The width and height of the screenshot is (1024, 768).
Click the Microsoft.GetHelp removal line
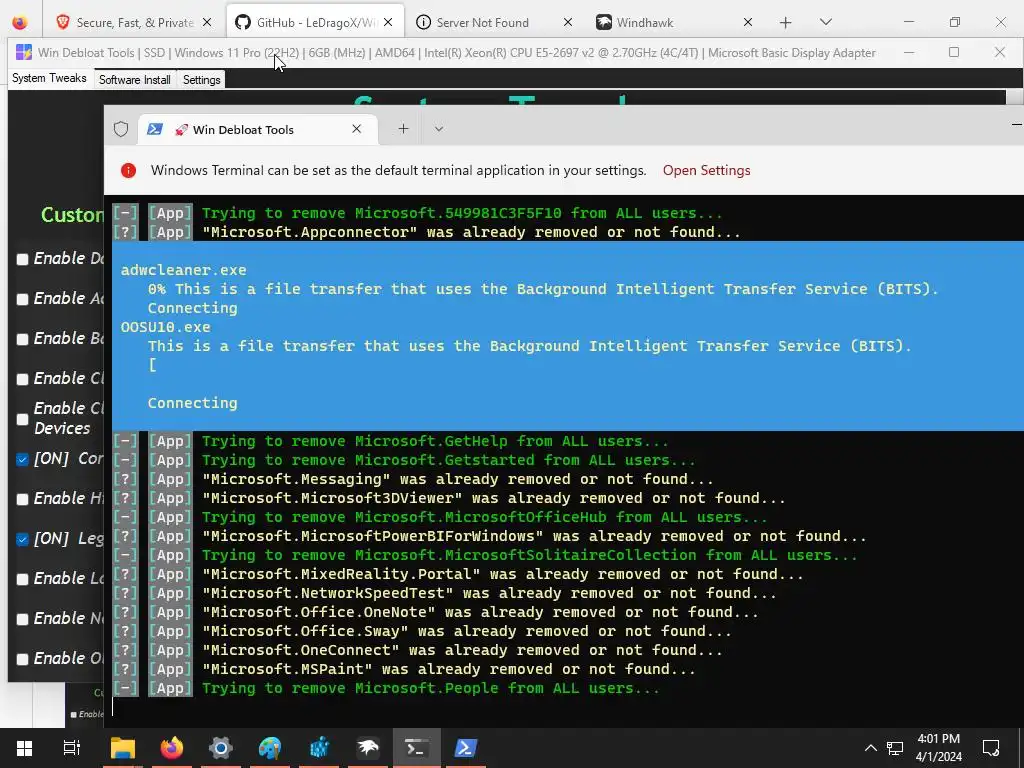tap(391, 441)
